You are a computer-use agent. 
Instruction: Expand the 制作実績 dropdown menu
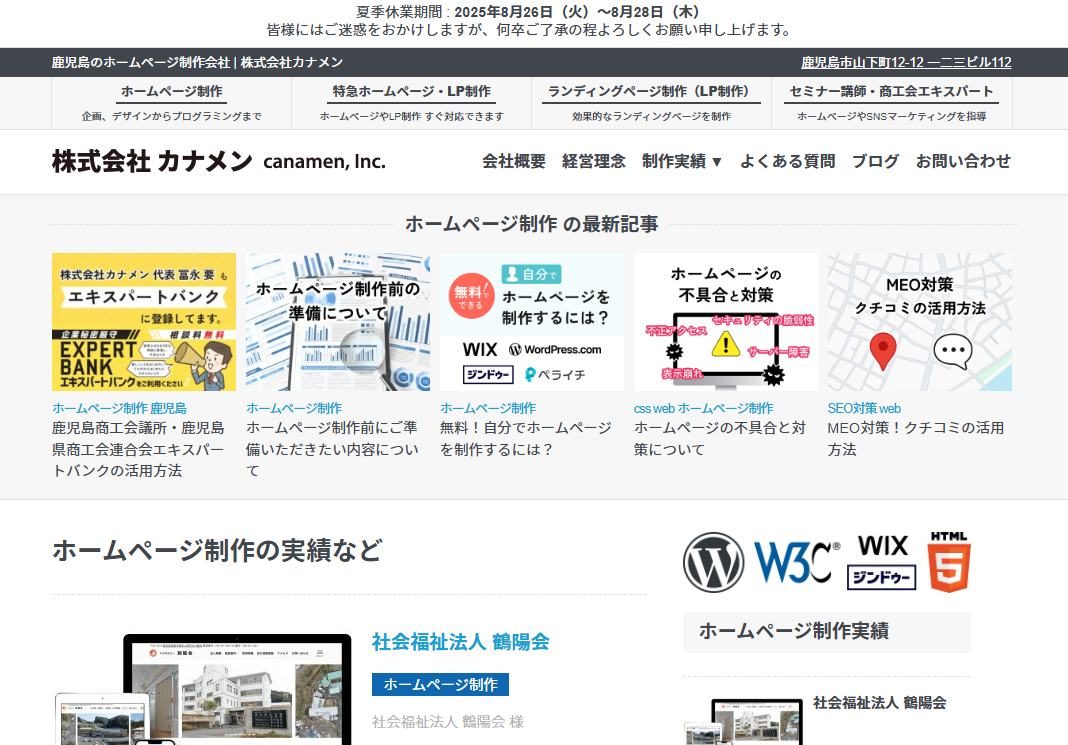[x=682, y=161]
